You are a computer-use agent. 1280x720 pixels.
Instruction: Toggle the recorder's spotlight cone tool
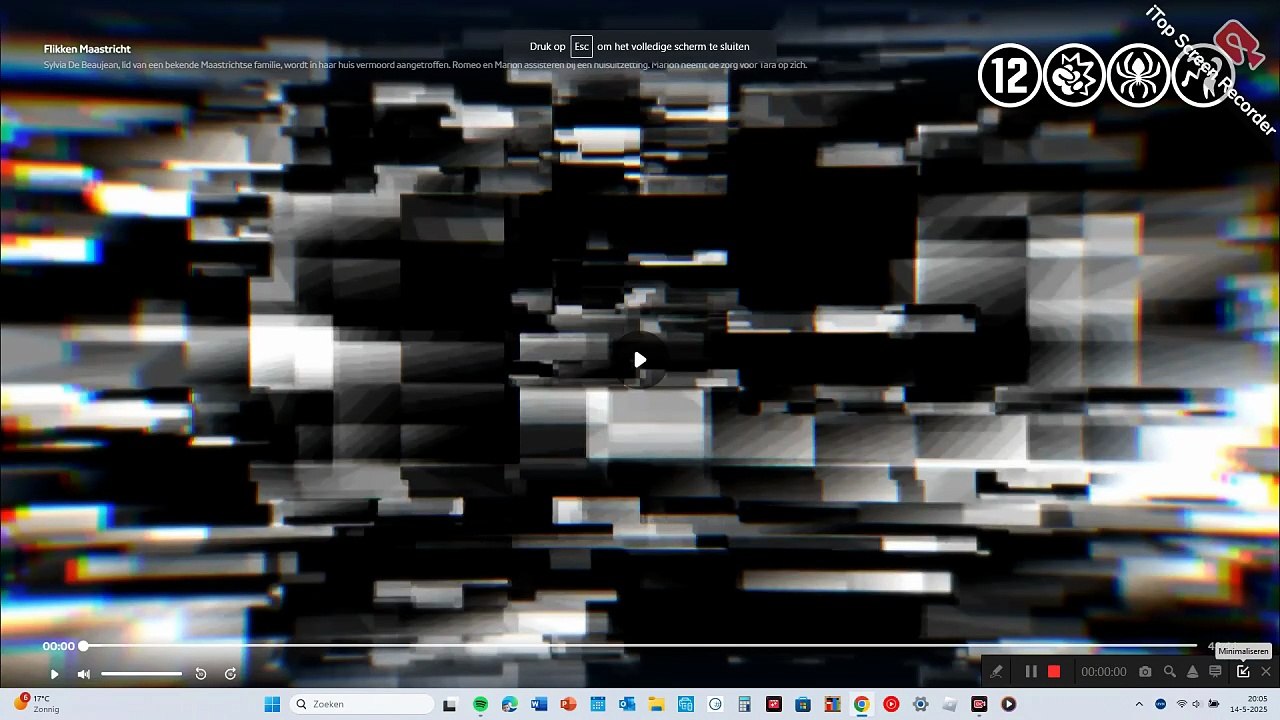click(x=1192, y=672)
